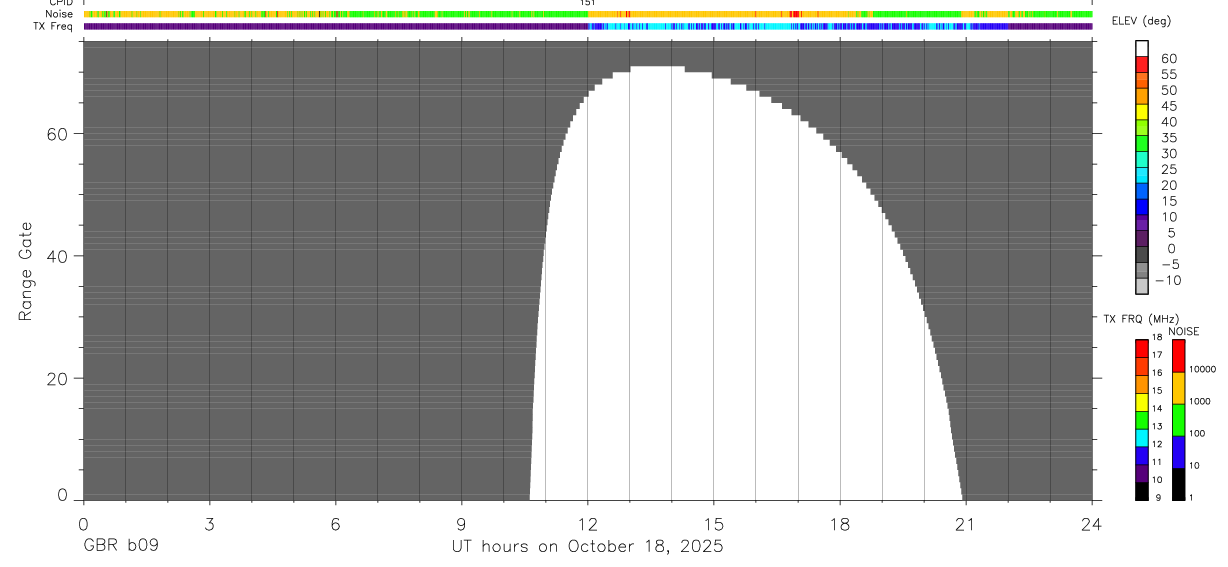Pick the black 9–10 MHz TX FRQ swatch
This screenshot has width=1228, height=567.
[x=1142, y=491]
